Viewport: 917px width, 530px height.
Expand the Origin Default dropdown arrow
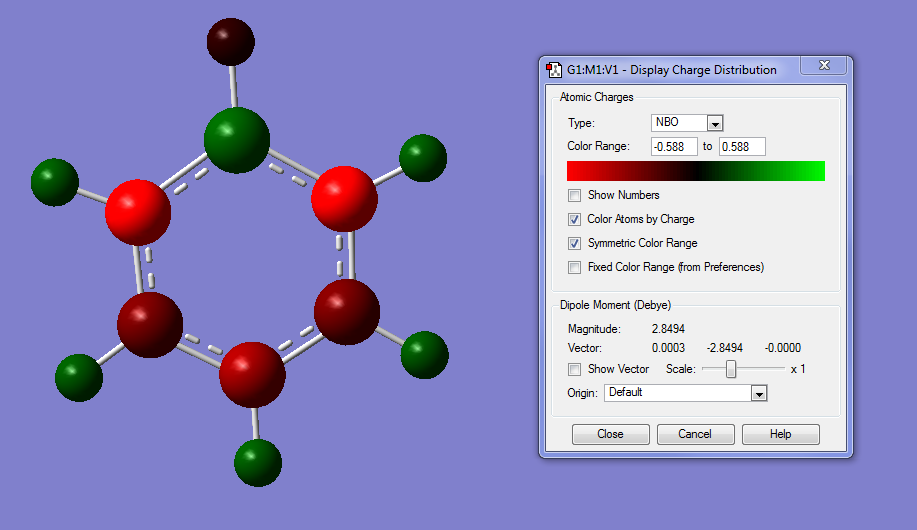pyautogui.click(x=759, y=393)
